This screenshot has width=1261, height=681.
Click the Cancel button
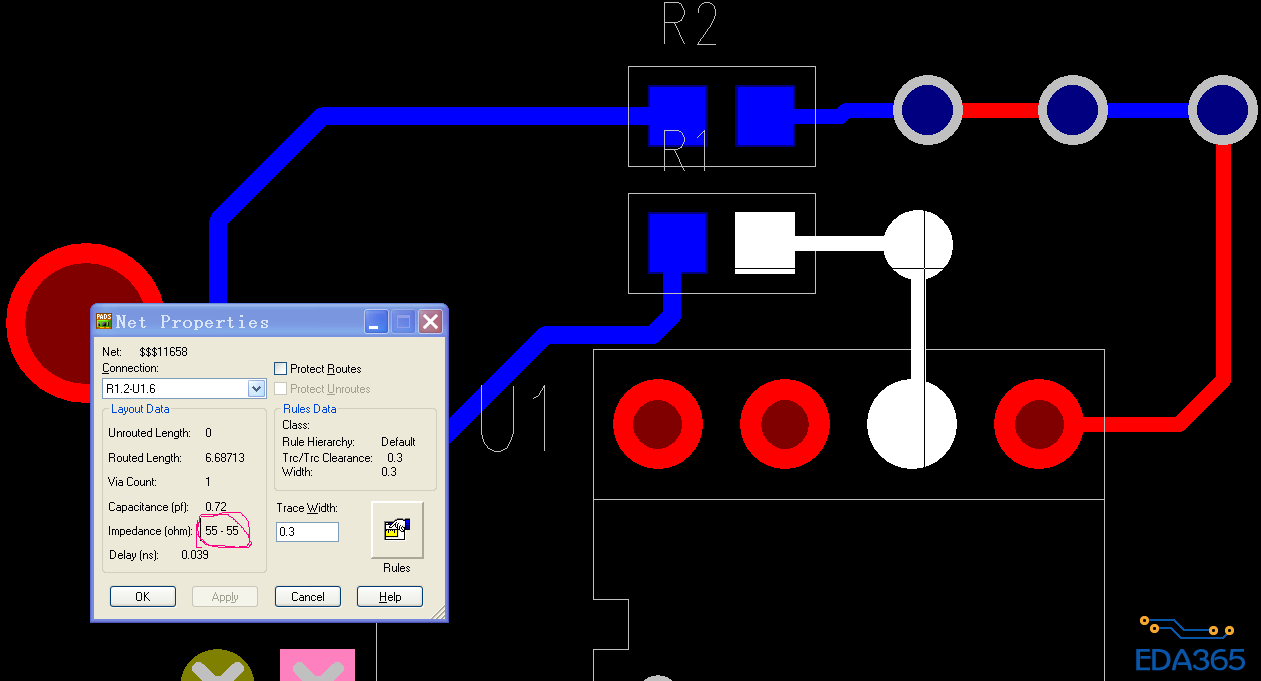click(308, 597)
